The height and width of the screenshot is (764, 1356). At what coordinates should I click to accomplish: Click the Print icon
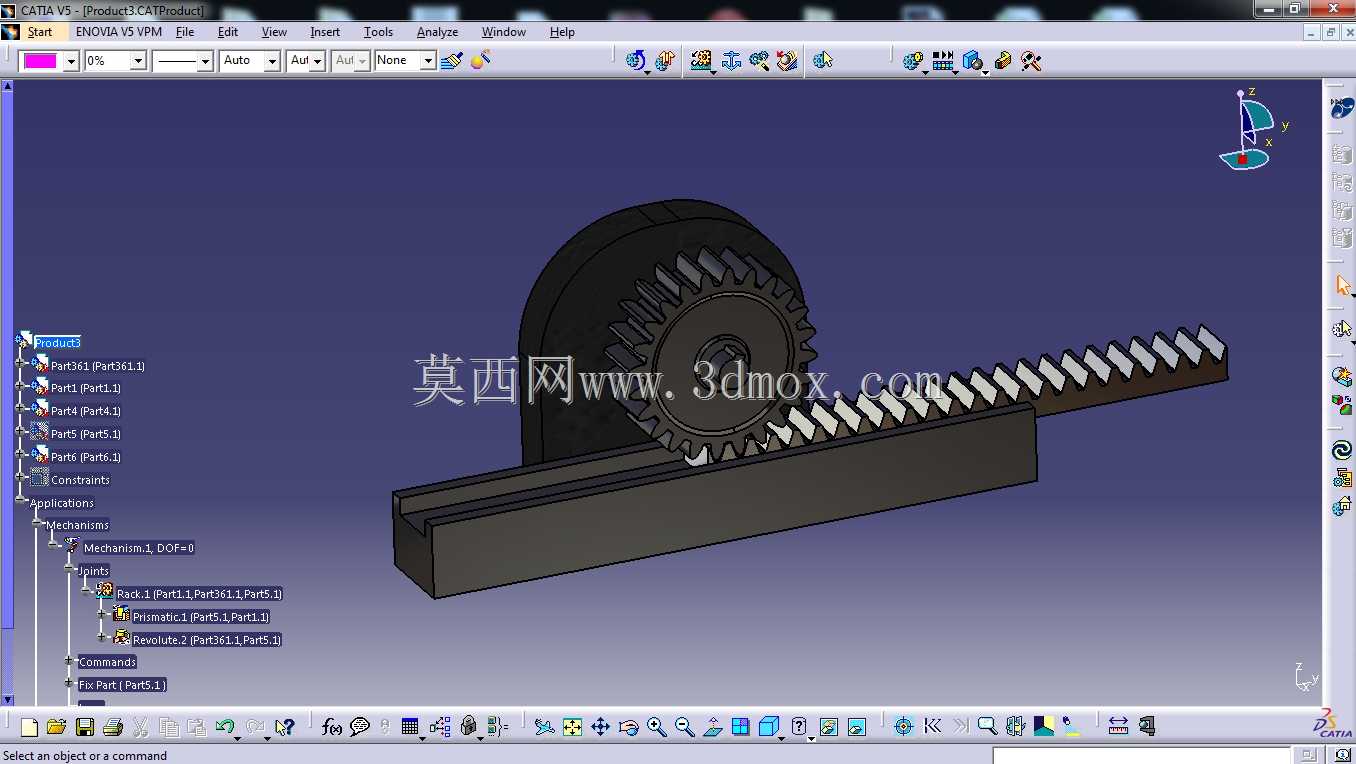pyautogui.click(x=113, y=727)
